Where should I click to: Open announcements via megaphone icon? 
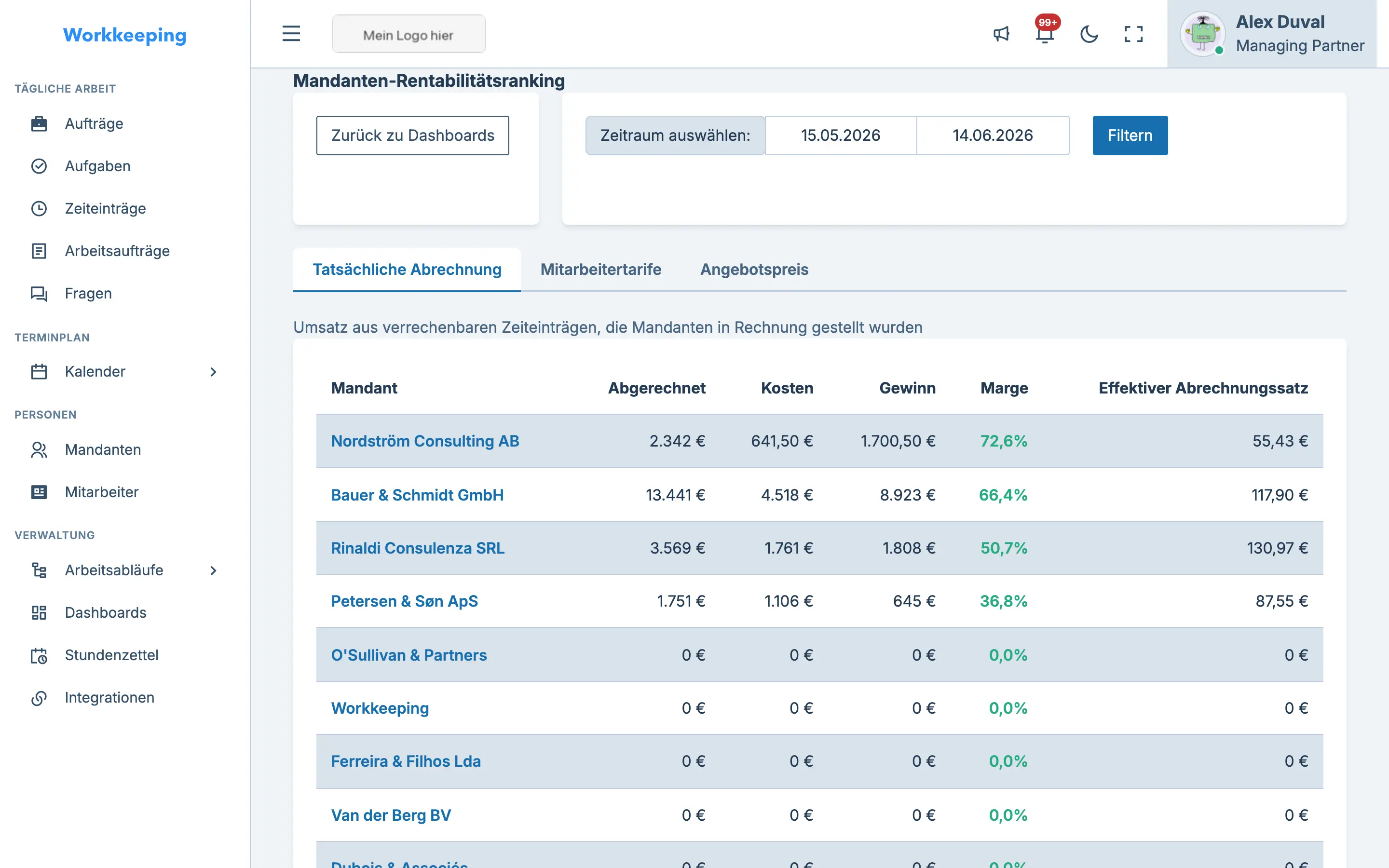point(1001,34)
